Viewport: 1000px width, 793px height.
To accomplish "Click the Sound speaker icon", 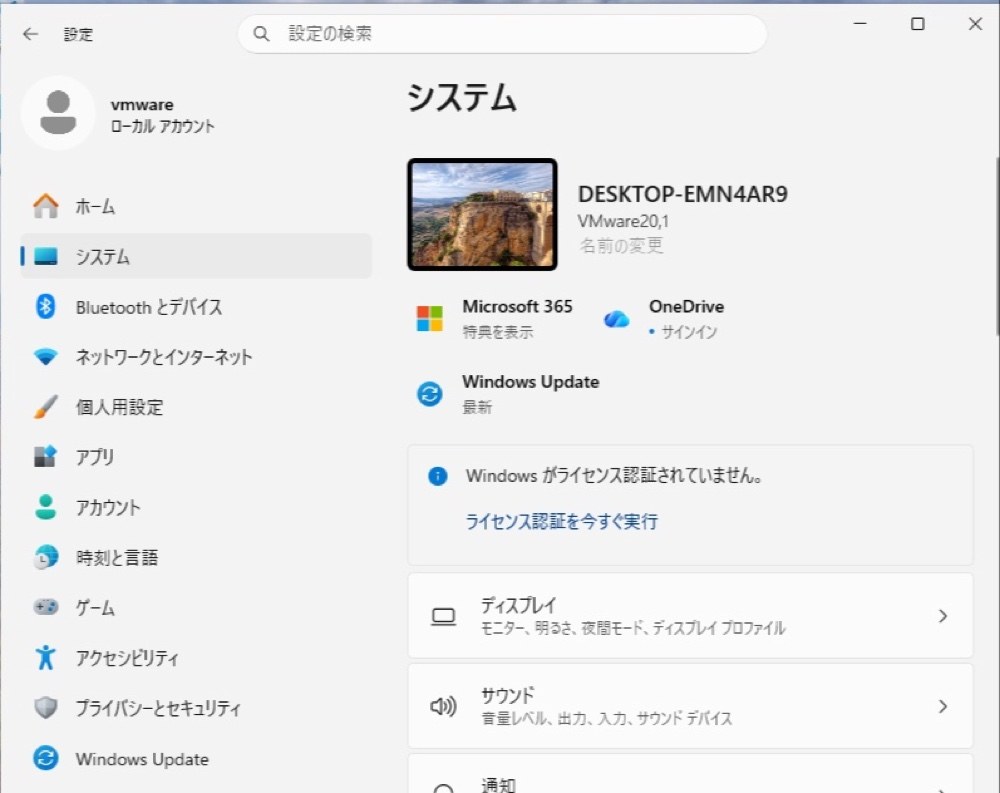I will [x=443, y=706].
